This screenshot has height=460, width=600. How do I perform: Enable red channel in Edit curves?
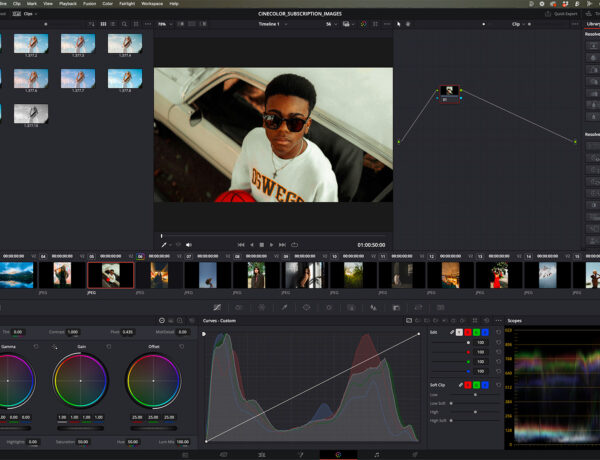point(467,331)
